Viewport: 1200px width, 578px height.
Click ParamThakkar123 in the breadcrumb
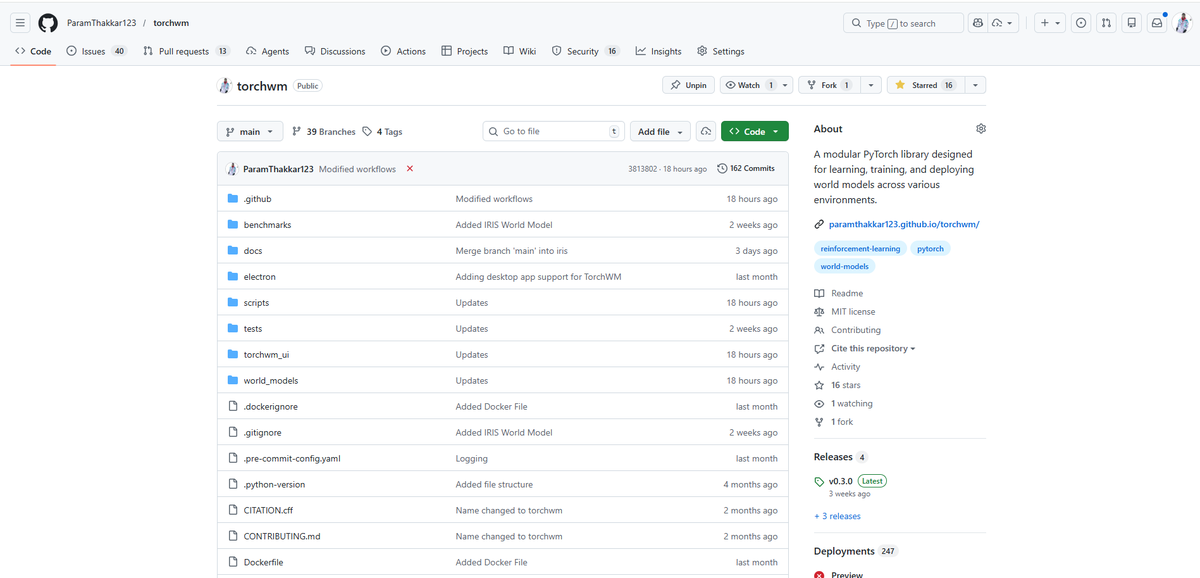tap(101, 23)
